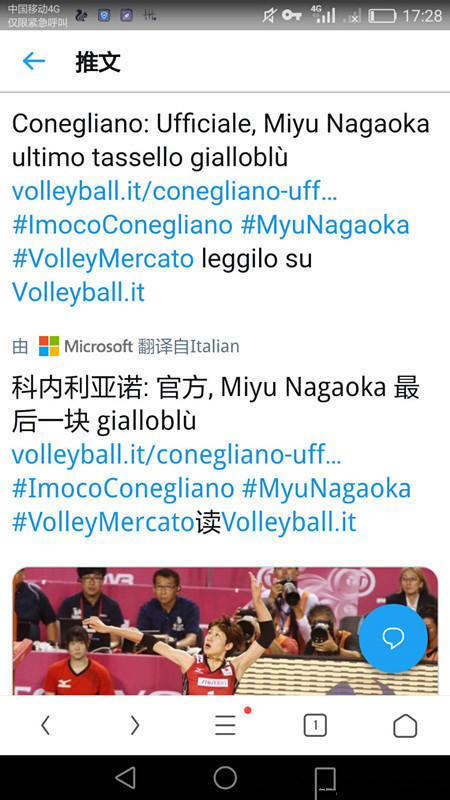This screenshot has height=800, width=450.
Task: Open #ImocoConegliano hashtag in the original tweet
Action: (122, 225)
